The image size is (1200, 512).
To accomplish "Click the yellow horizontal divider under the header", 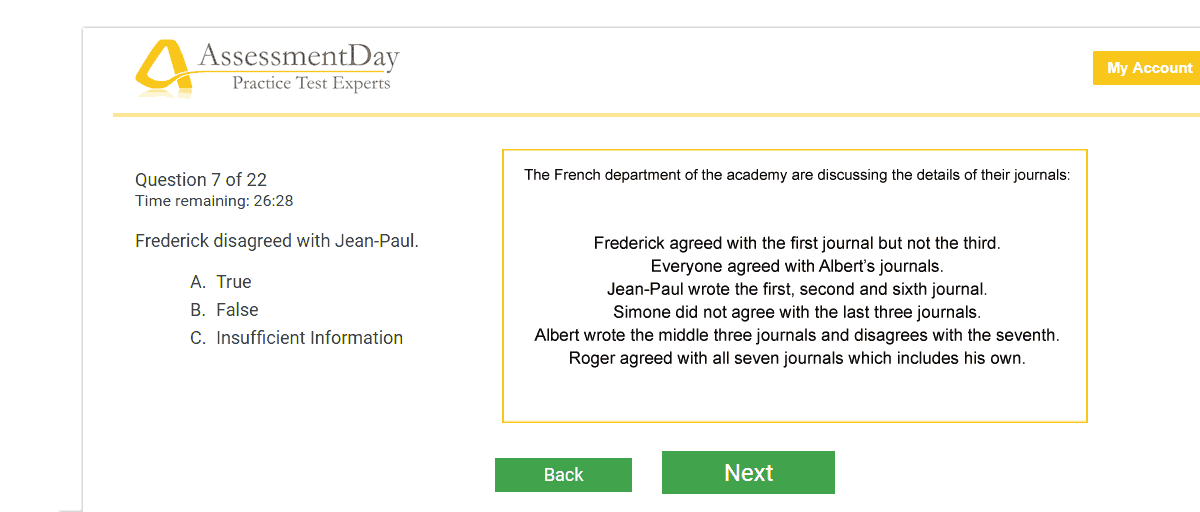I will [x=656, y=115].
